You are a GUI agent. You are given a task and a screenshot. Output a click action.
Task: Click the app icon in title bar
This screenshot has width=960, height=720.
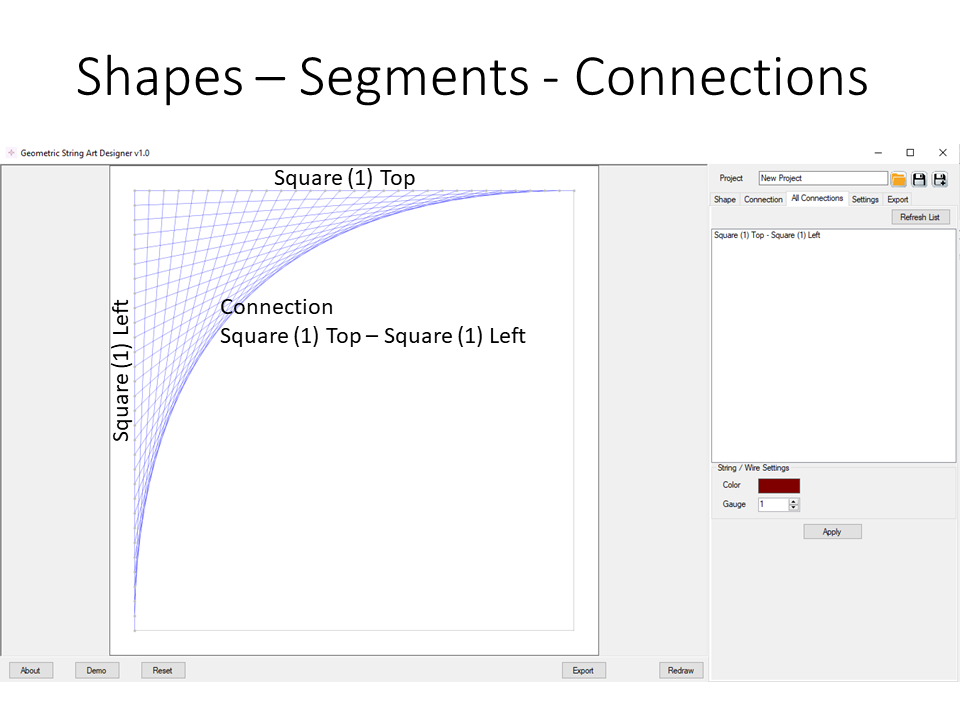[x=11, y=153]
